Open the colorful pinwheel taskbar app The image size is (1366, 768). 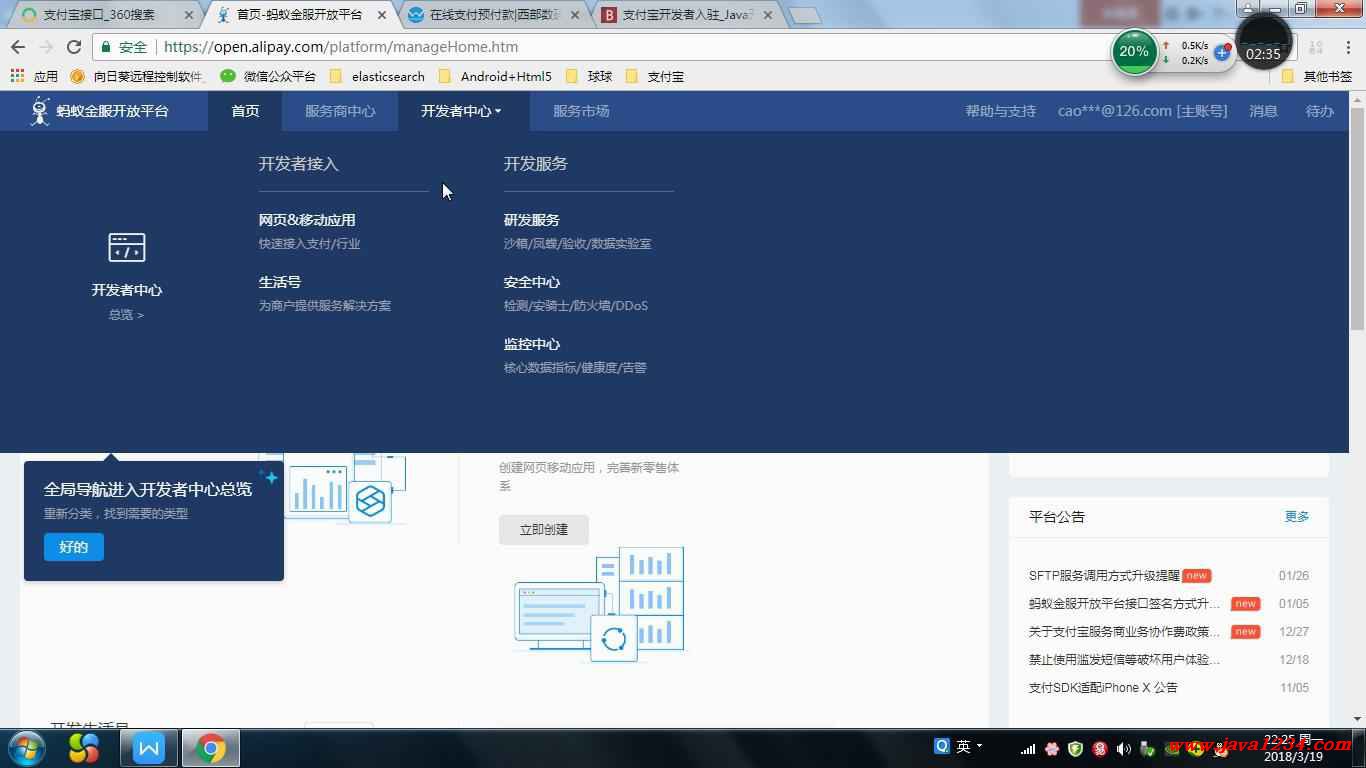[x=84, y=748]
